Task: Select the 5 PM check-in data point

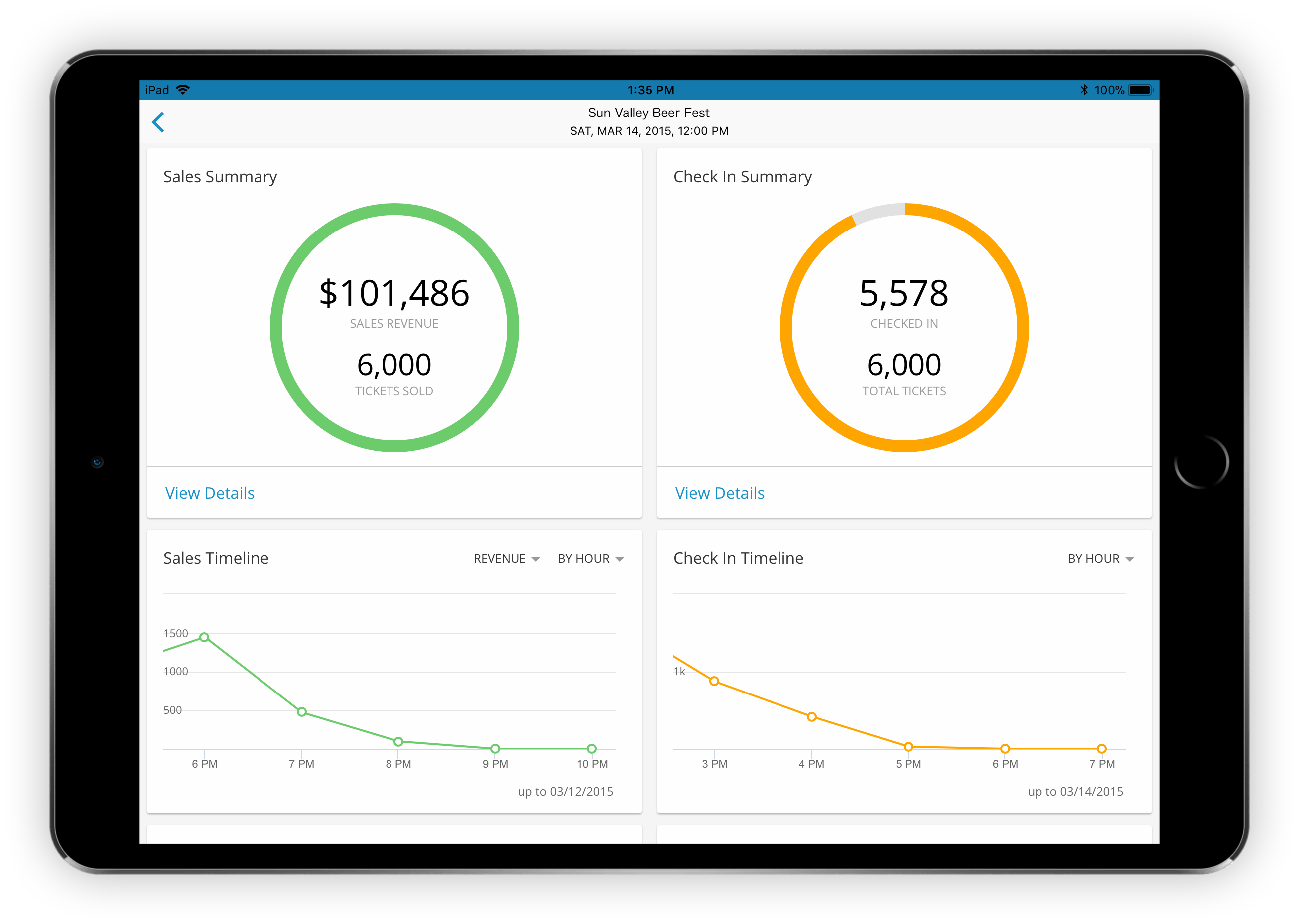Action: pyautogui.click(x=909, y=746)
